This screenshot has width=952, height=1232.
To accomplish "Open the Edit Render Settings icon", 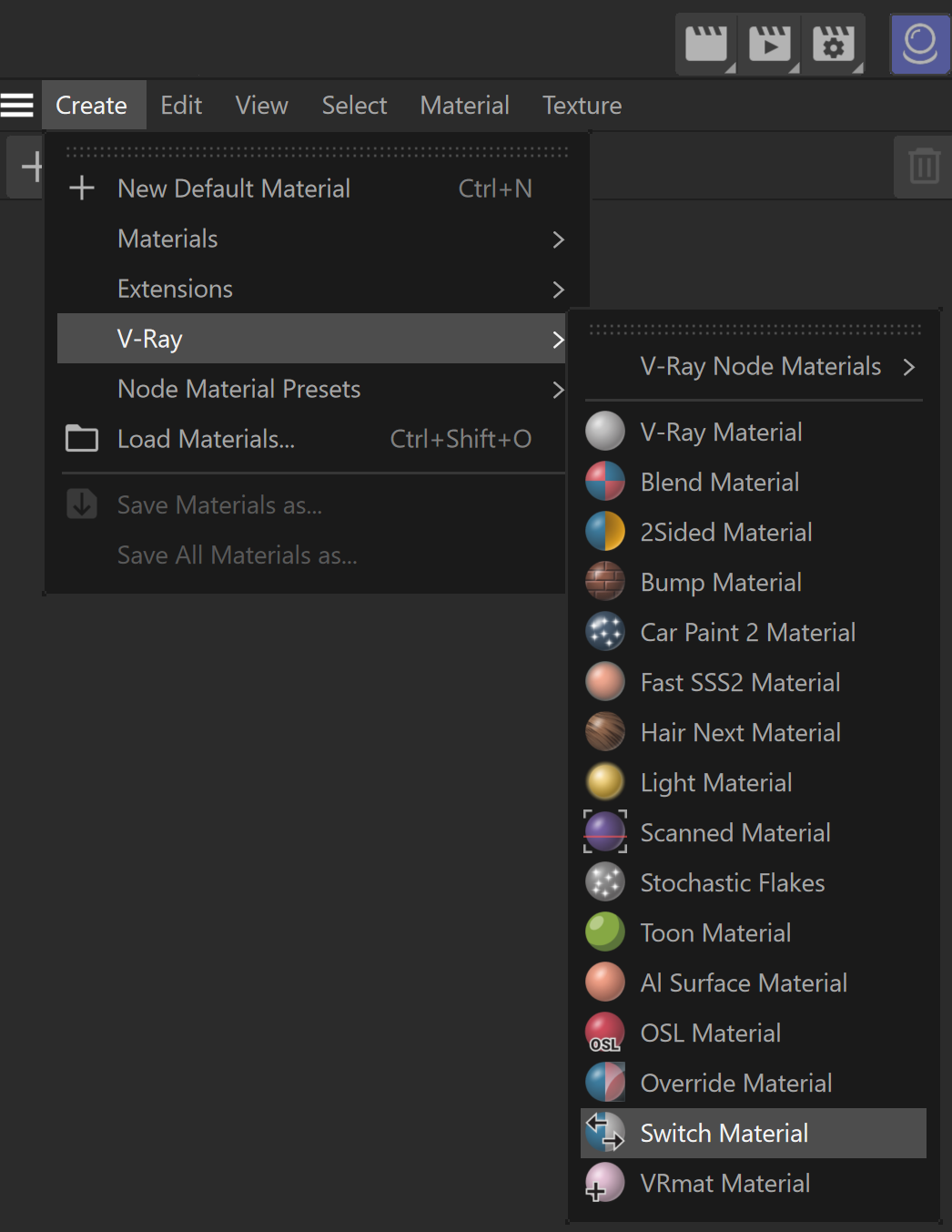I will tap(834, 44).
